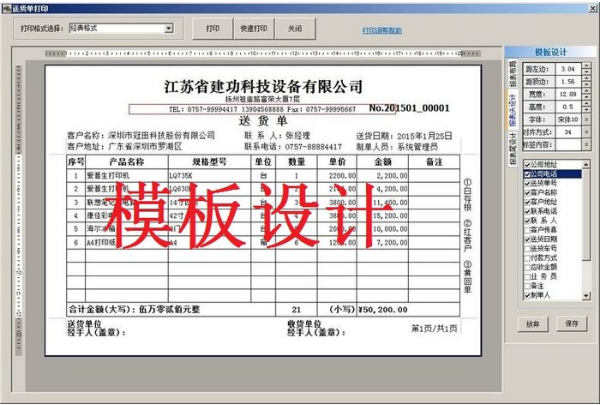The width and height of the screenshot is (603, 406).
Task: Uncheck the 联系电话 checkbox
Action: click(x=528, y=211)
